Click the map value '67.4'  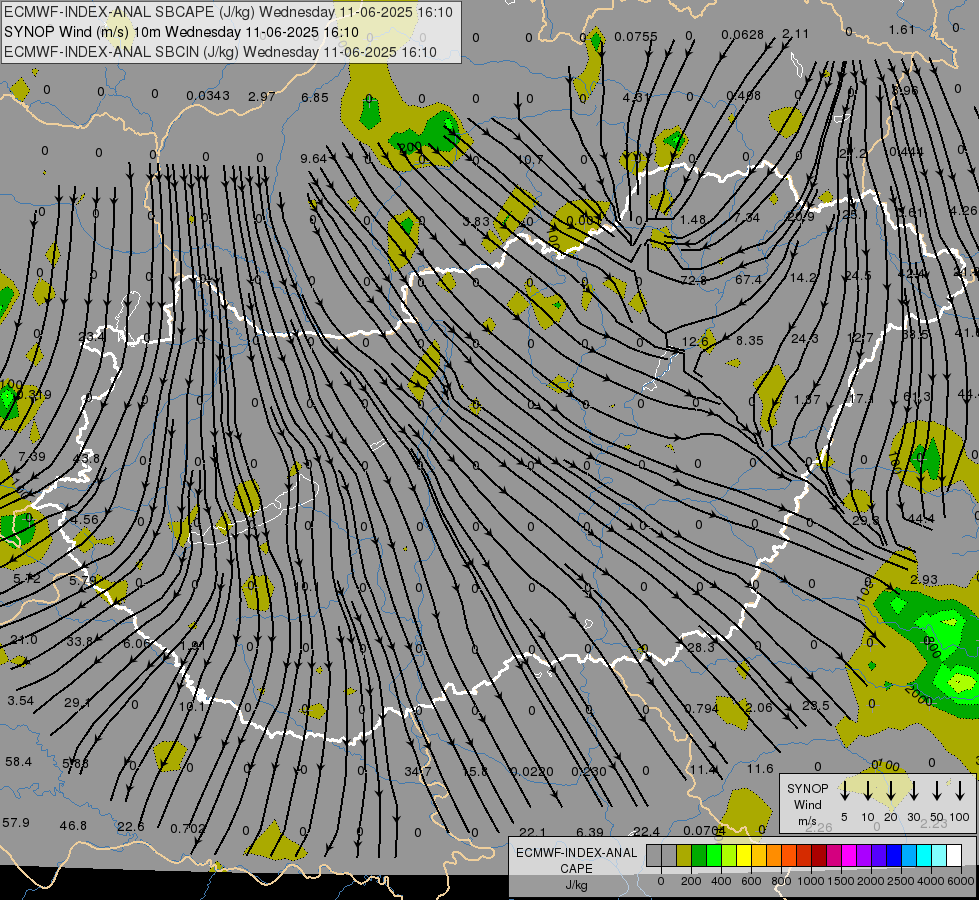tap(748, 280)
